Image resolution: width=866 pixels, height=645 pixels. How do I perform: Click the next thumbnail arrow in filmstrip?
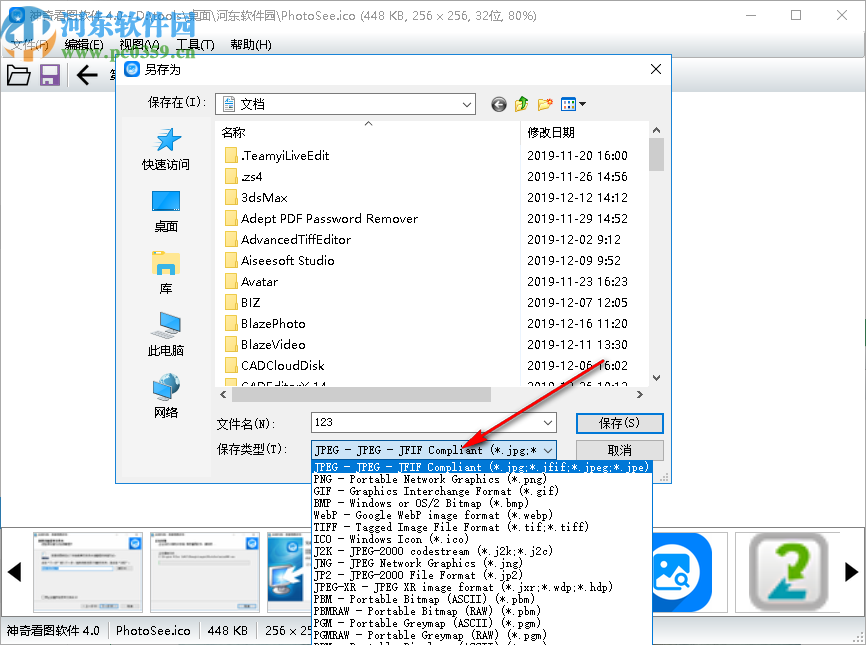(852, 572)
